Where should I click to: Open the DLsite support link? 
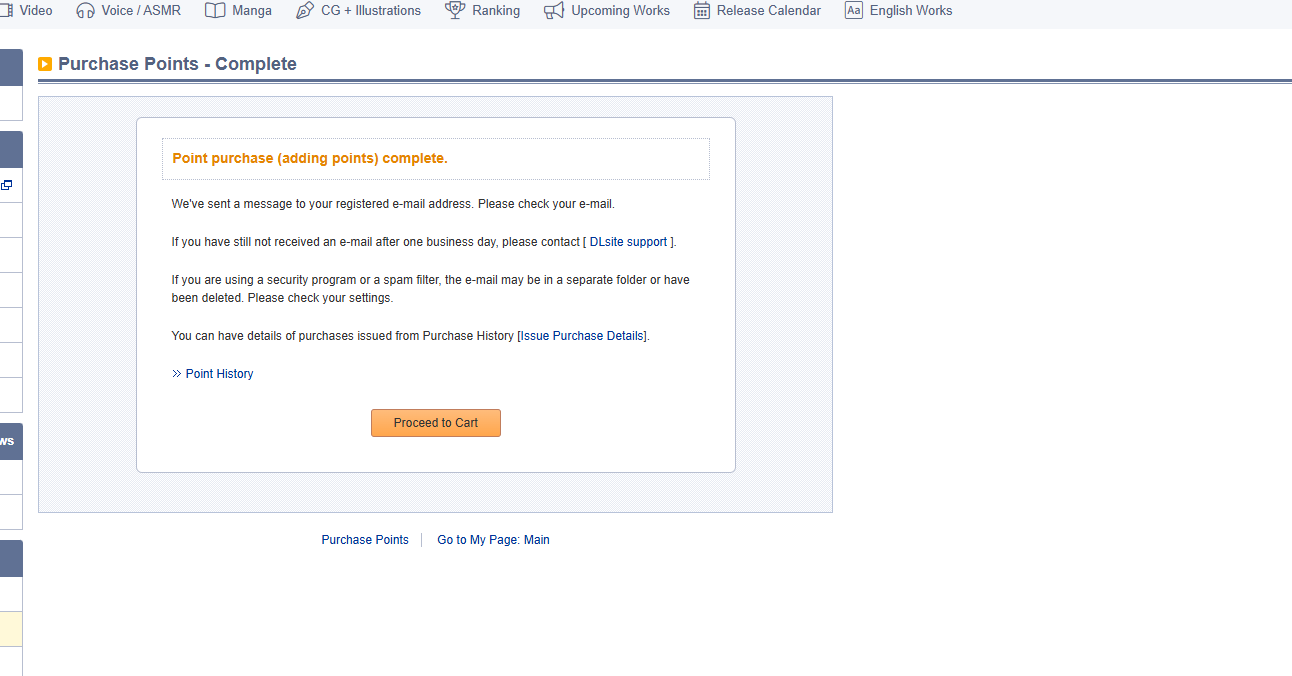(x=628, y=242)
